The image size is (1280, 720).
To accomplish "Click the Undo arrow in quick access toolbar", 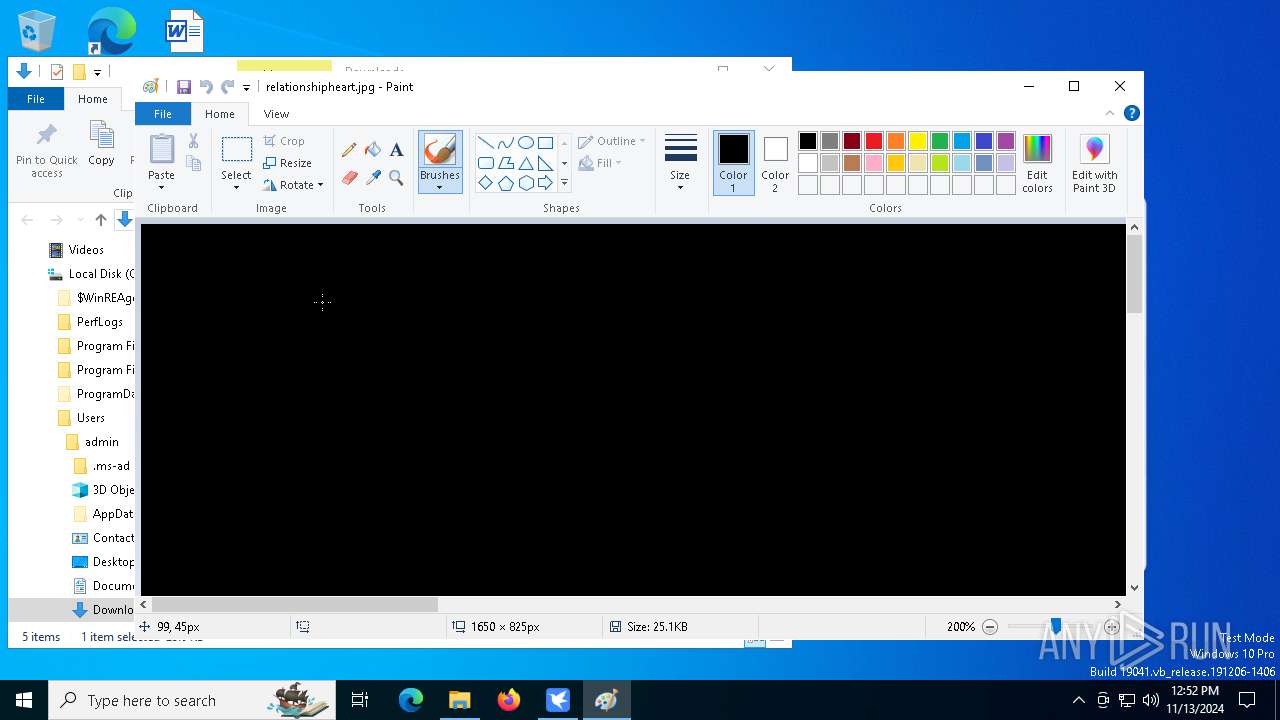I will pyautogui.click(x=206, y=87).
